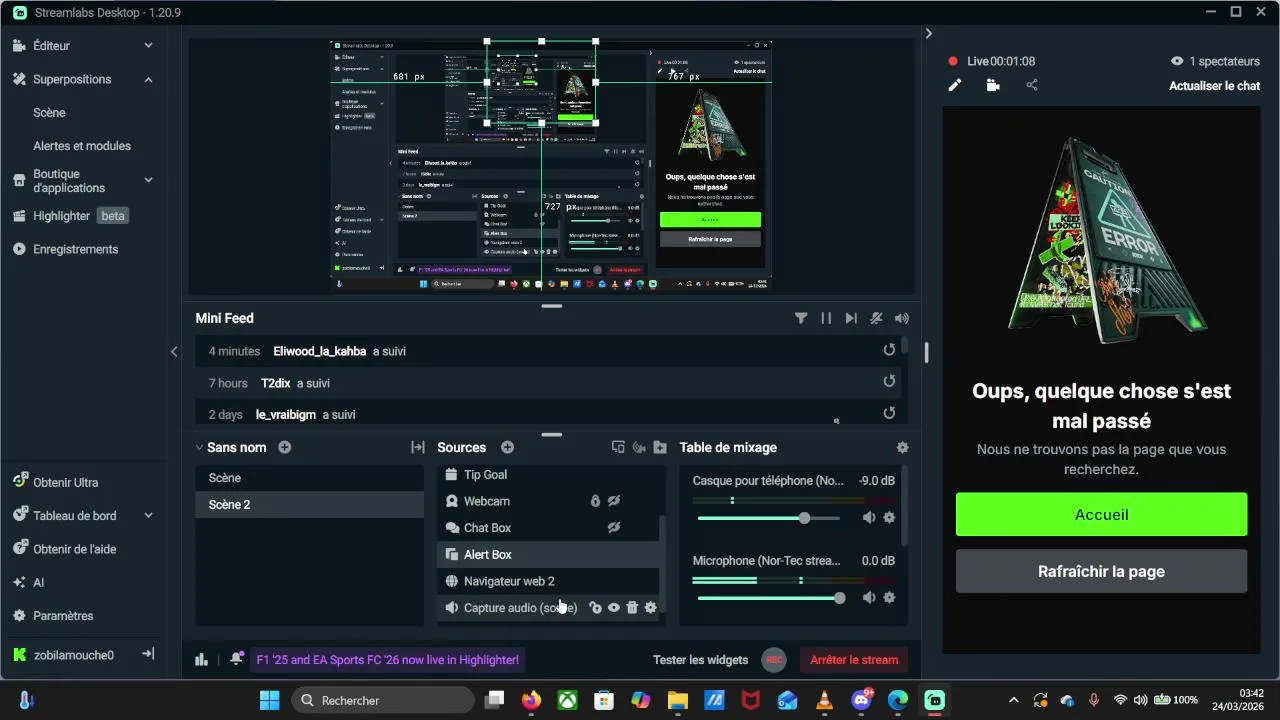Add a source folder icon
The image size is (1280, 720).
click(x=660, y=447)
